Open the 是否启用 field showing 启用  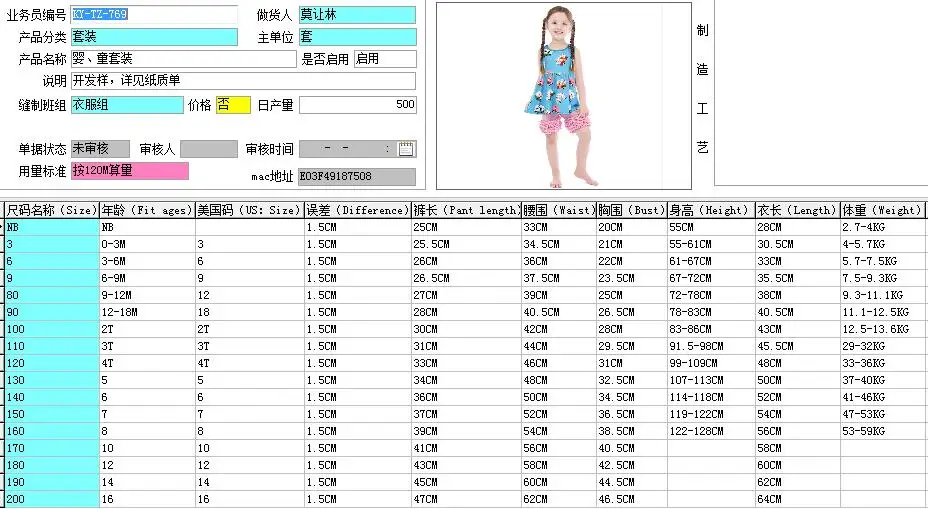point(385,59)
